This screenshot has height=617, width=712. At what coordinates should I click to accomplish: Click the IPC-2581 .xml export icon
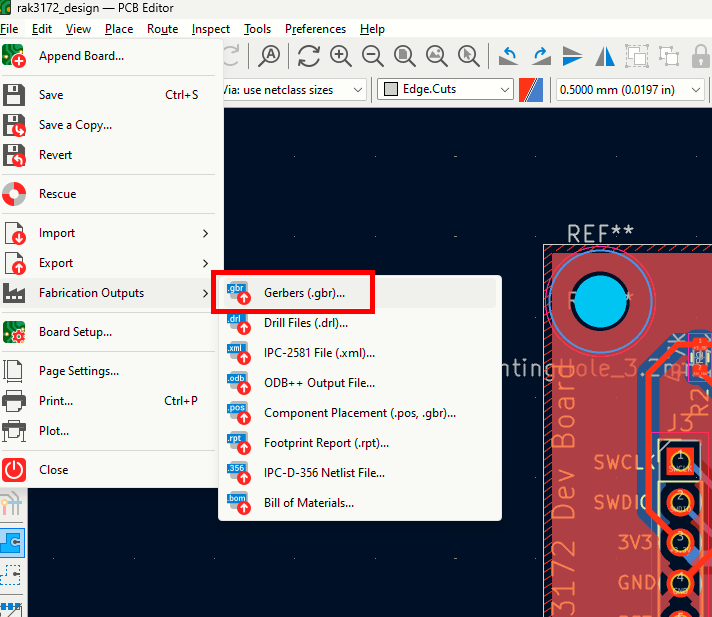pos(238,353)
